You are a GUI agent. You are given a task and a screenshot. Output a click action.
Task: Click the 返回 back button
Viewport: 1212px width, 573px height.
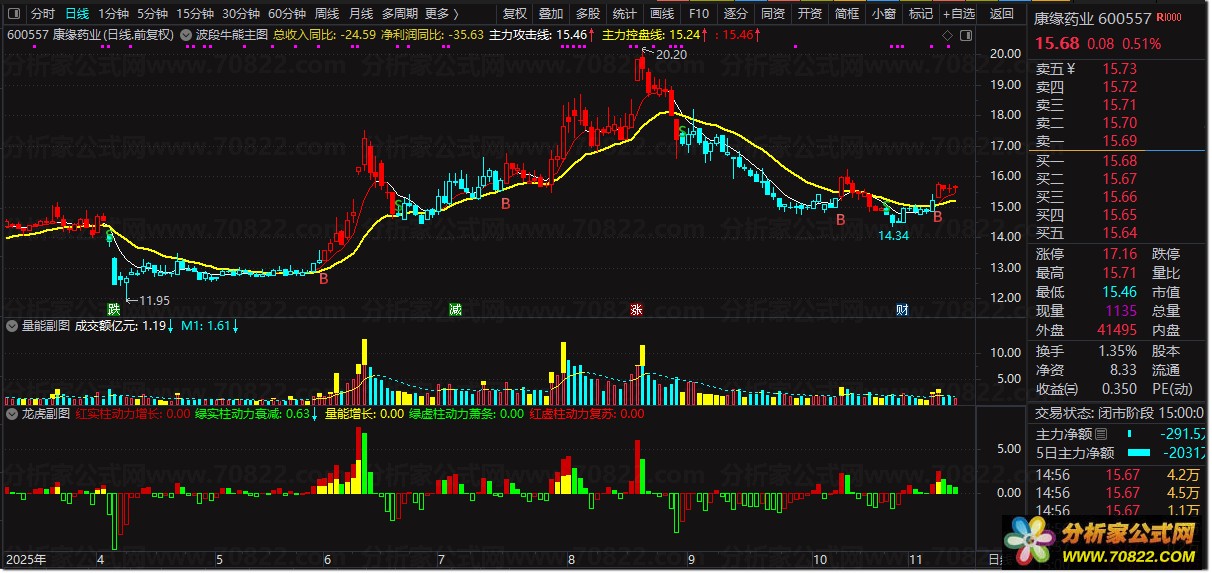tap(1001, 14)
